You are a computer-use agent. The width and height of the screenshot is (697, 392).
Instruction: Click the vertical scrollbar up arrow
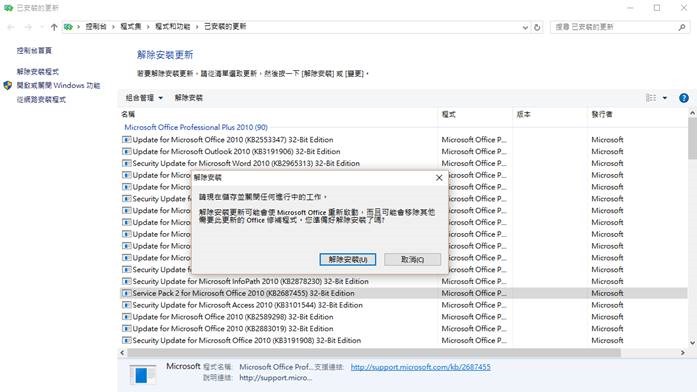pyautogui.click(x=692, y=114)
